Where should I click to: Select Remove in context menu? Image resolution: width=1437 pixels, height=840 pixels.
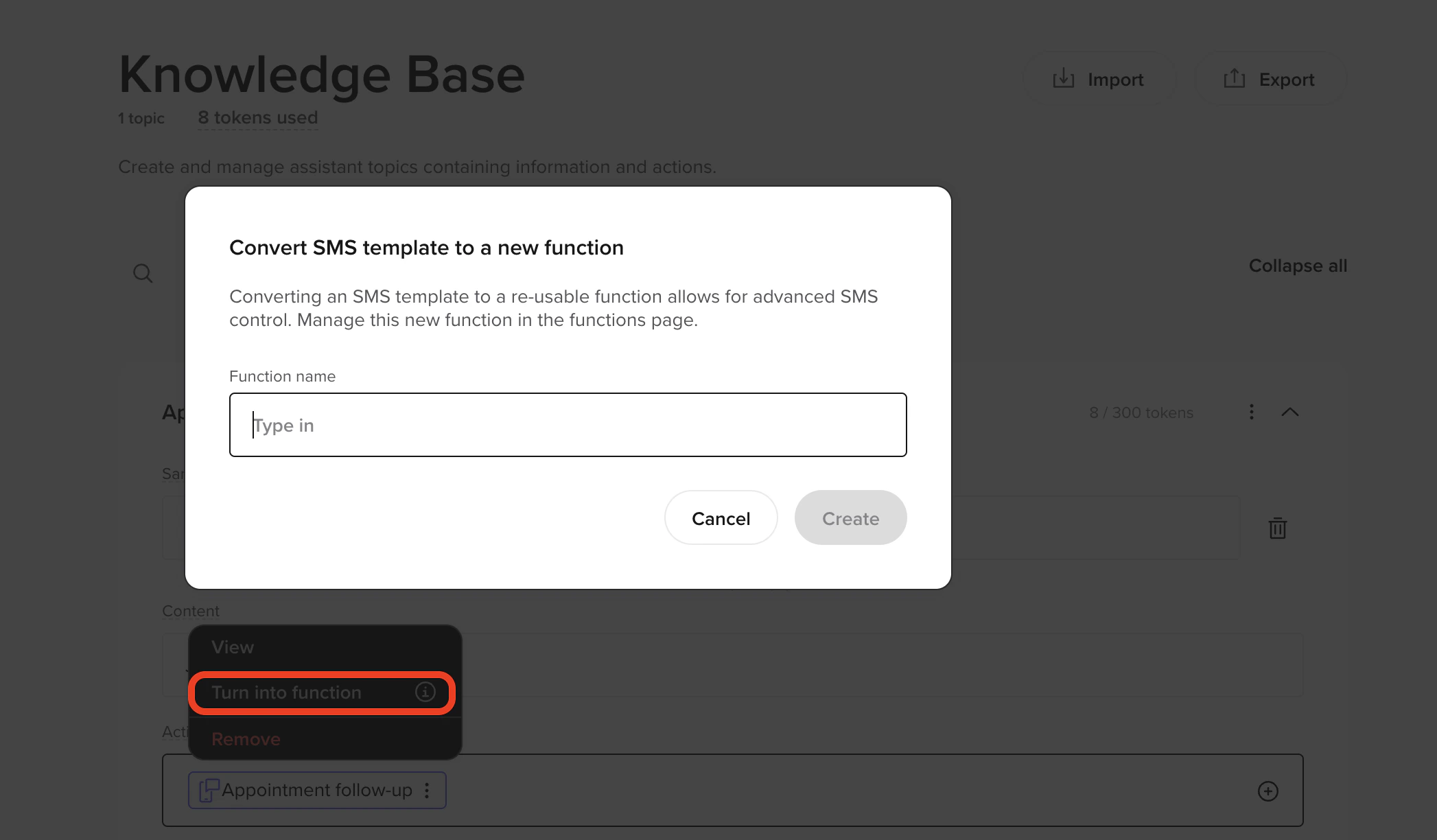246,739
